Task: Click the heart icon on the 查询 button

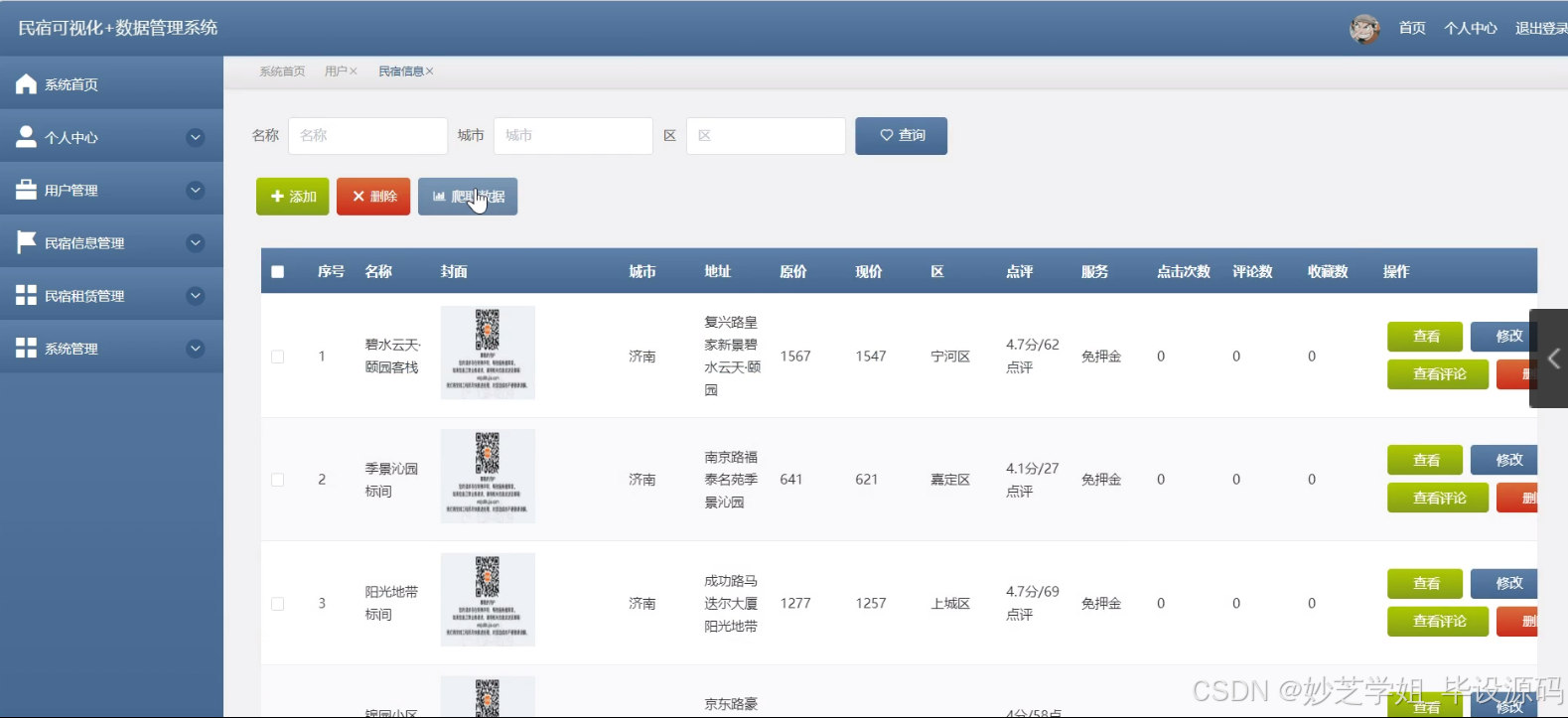Action: (x=887, y=135)
